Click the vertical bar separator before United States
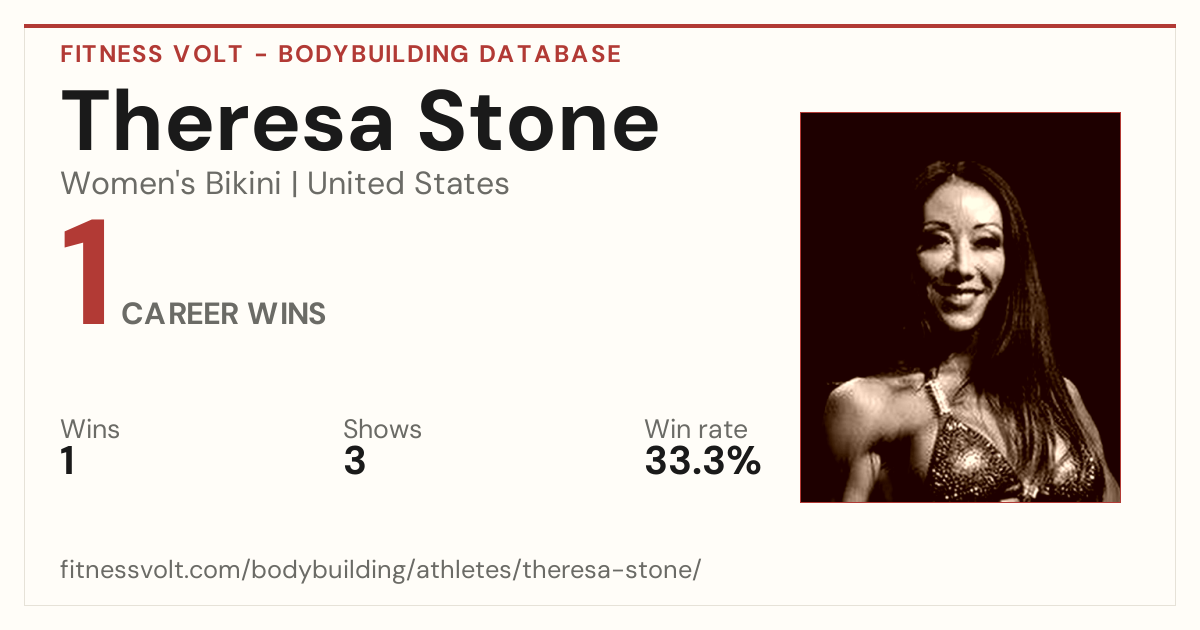 click(x=294, y=184)
